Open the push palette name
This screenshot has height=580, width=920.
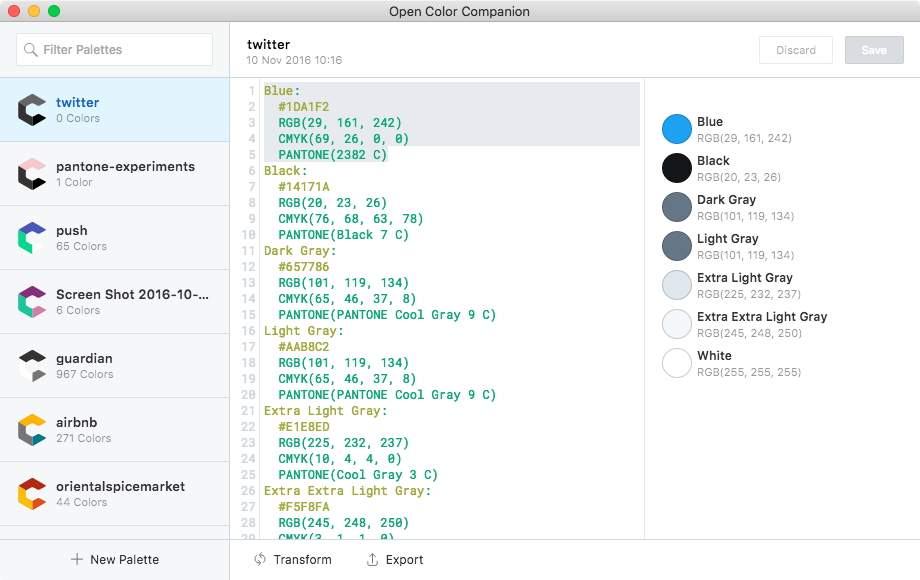coord(72,230)
